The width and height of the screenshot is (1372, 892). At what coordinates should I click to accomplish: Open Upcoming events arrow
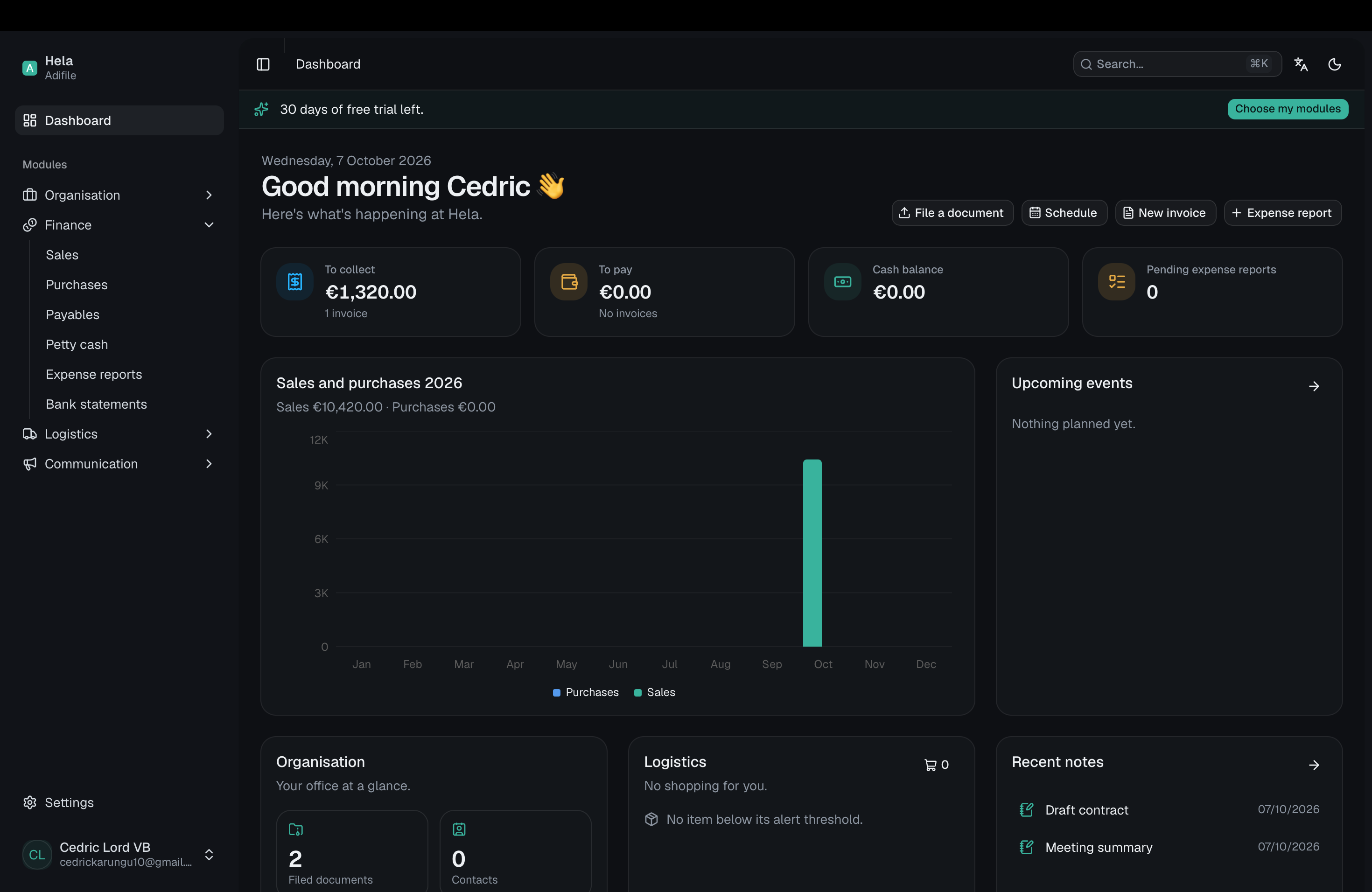click(x=1314, y=386)
